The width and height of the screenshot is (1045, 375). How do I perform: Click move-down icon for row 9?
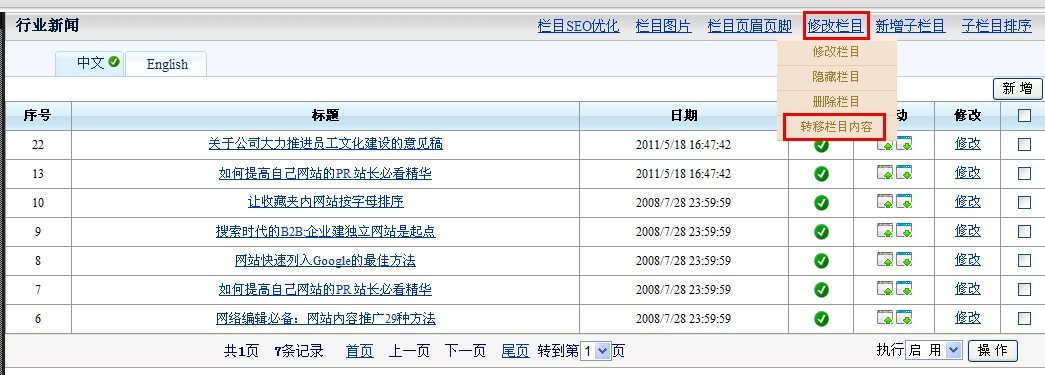[x=904, y=230]
